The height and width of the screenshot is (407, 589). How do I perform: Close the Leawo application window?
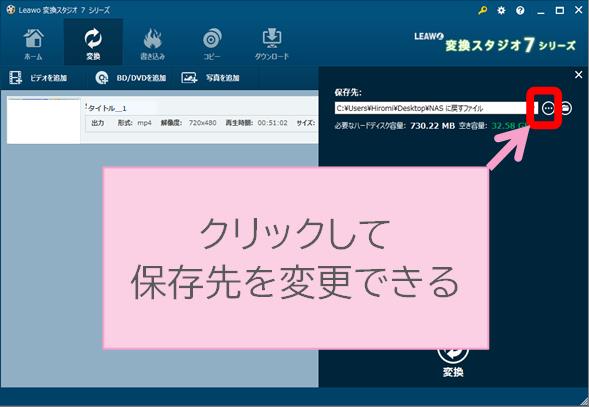(x=579, y=10)
